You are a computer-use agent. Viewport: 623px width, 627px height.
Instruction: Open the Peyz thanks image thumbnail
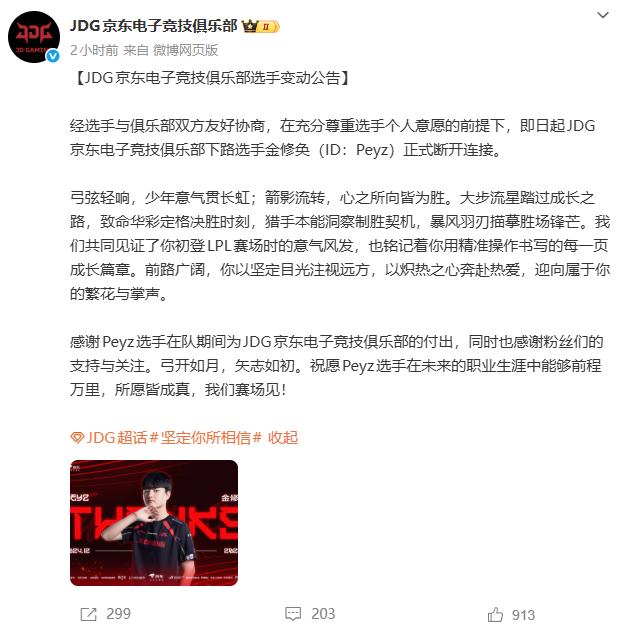(x=154, y=523)
